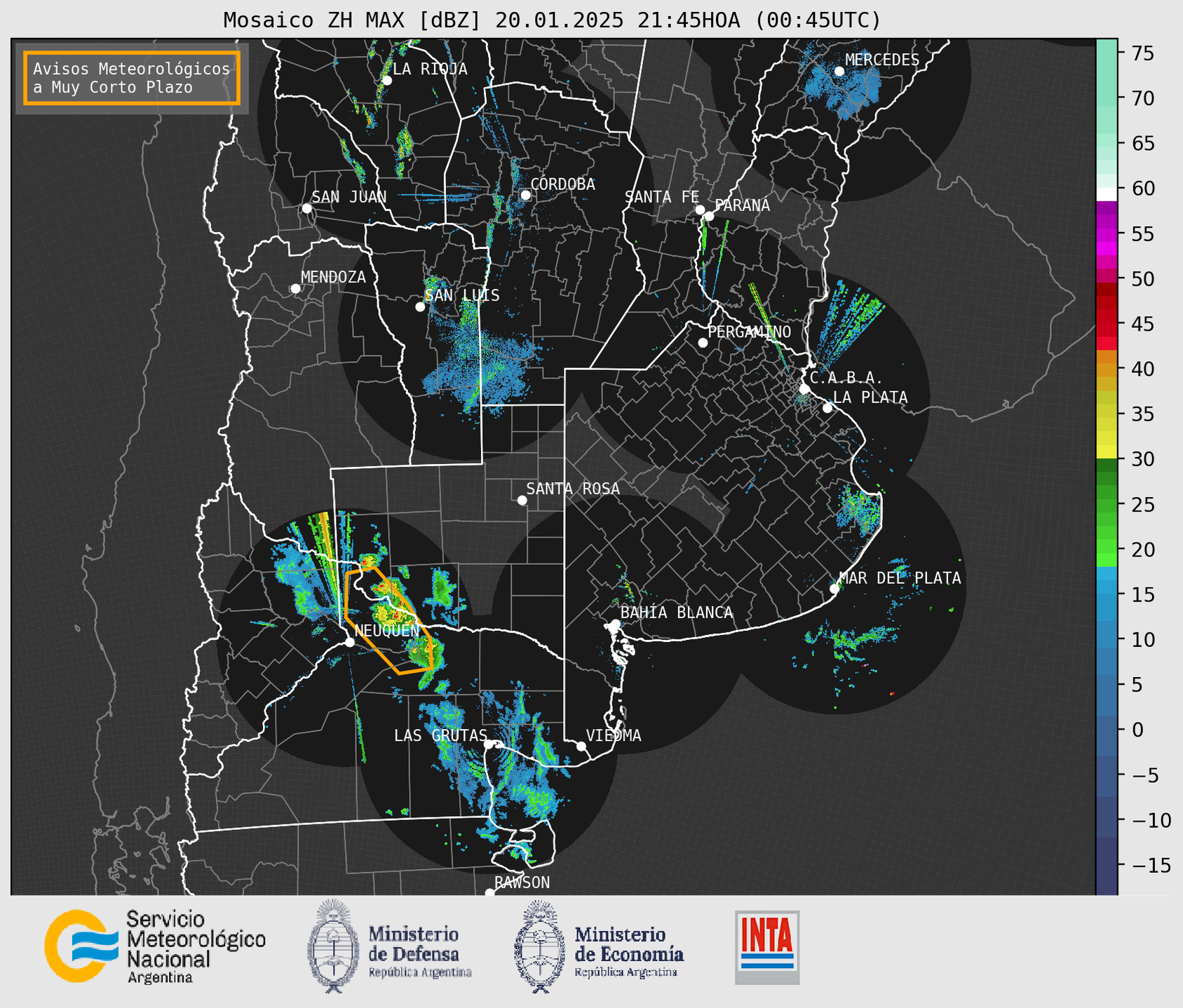Click the SANTA ROSA city label
Image resolution: width=1183 pixels, height=1008 pixels.
(573, 489)
